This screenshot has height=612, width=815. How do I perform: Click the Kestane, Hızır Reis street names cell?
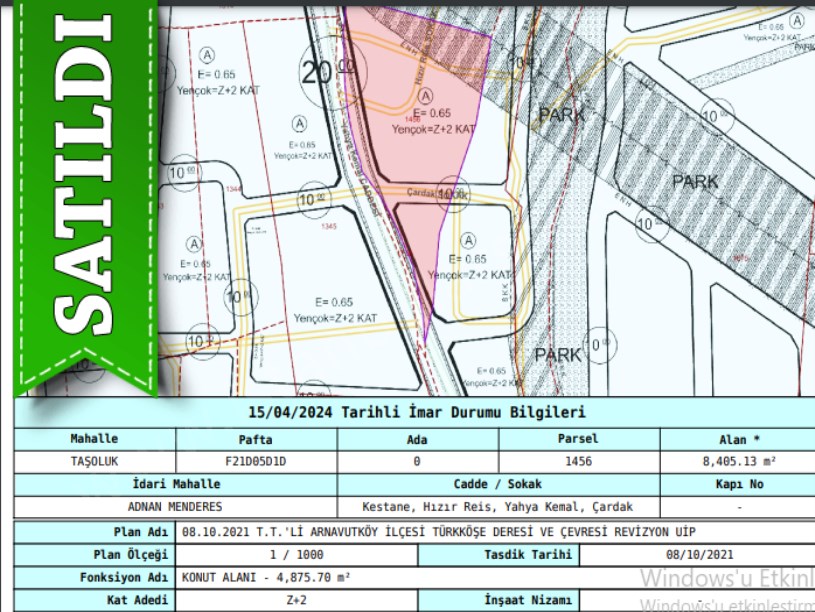tap(497, 507)
